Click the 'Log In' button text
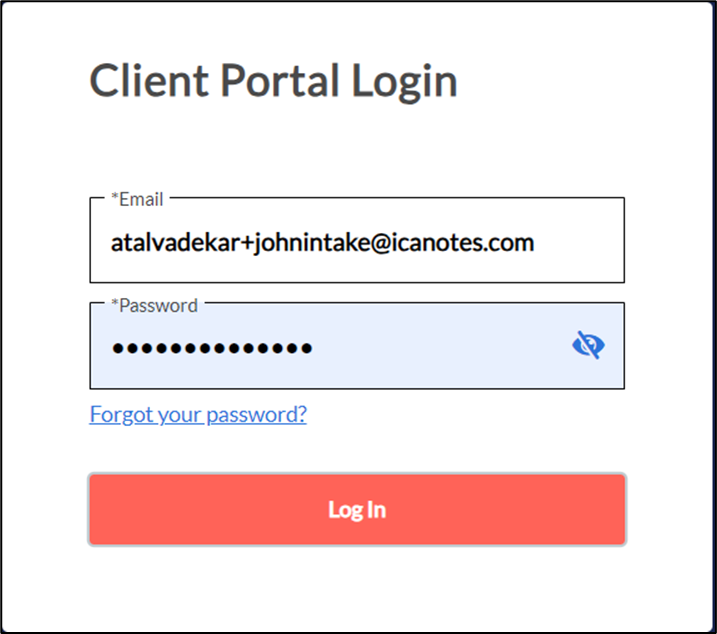The width and height of the screenshot is (717, 634). click(357, 510)
